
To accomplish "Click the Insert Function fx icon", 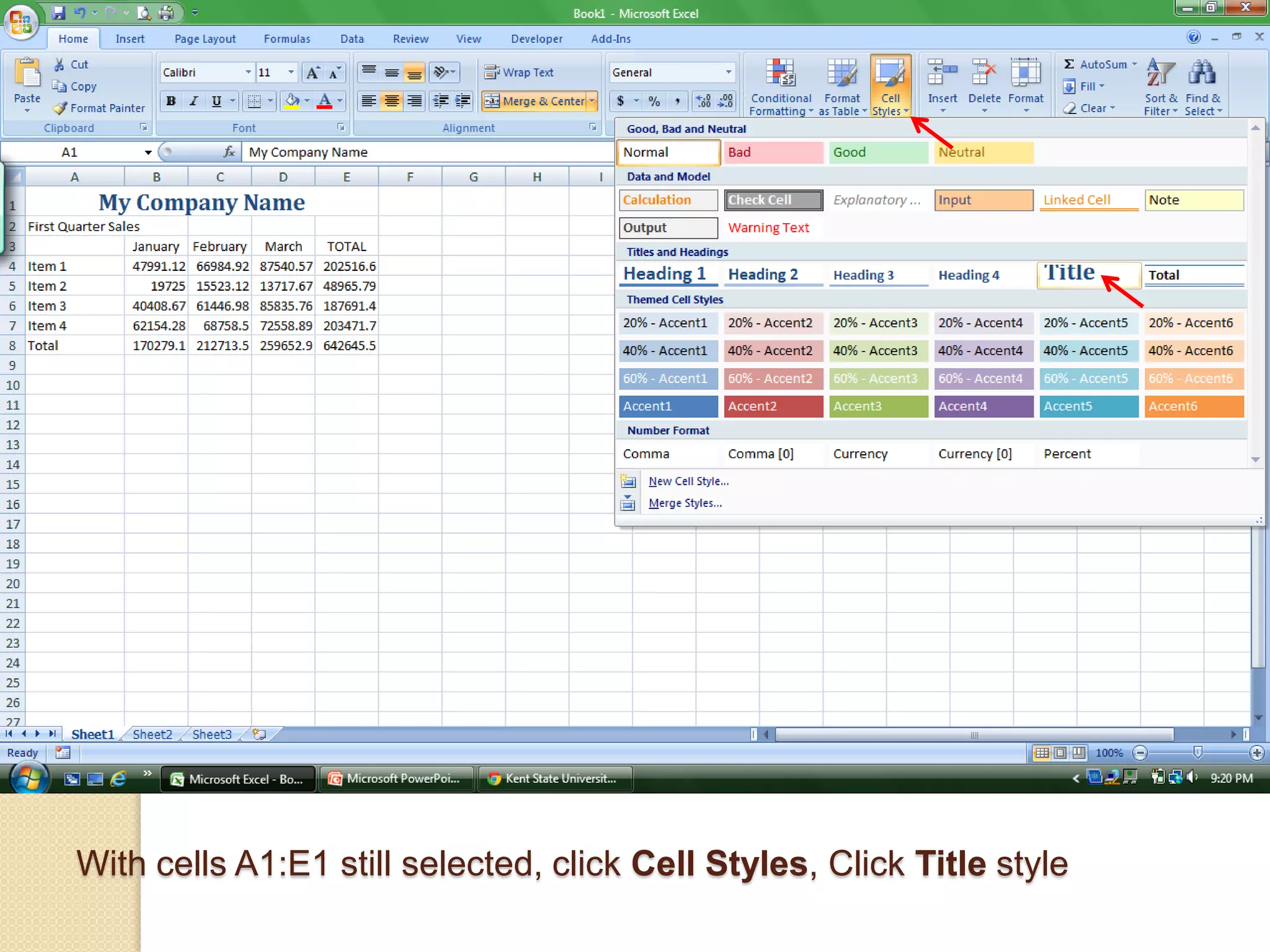I will (229, 152).
